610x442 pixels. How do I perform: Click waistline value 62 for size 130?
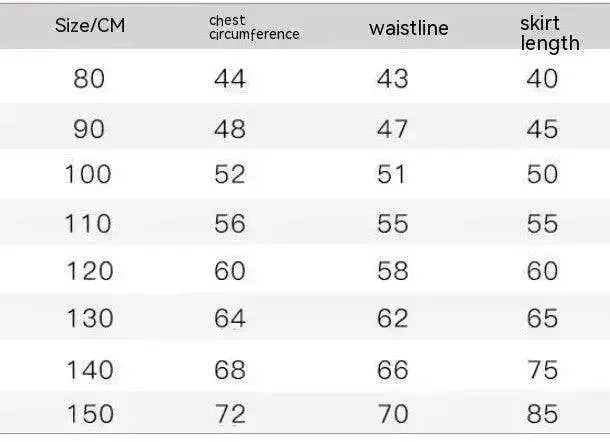(392, 319)
